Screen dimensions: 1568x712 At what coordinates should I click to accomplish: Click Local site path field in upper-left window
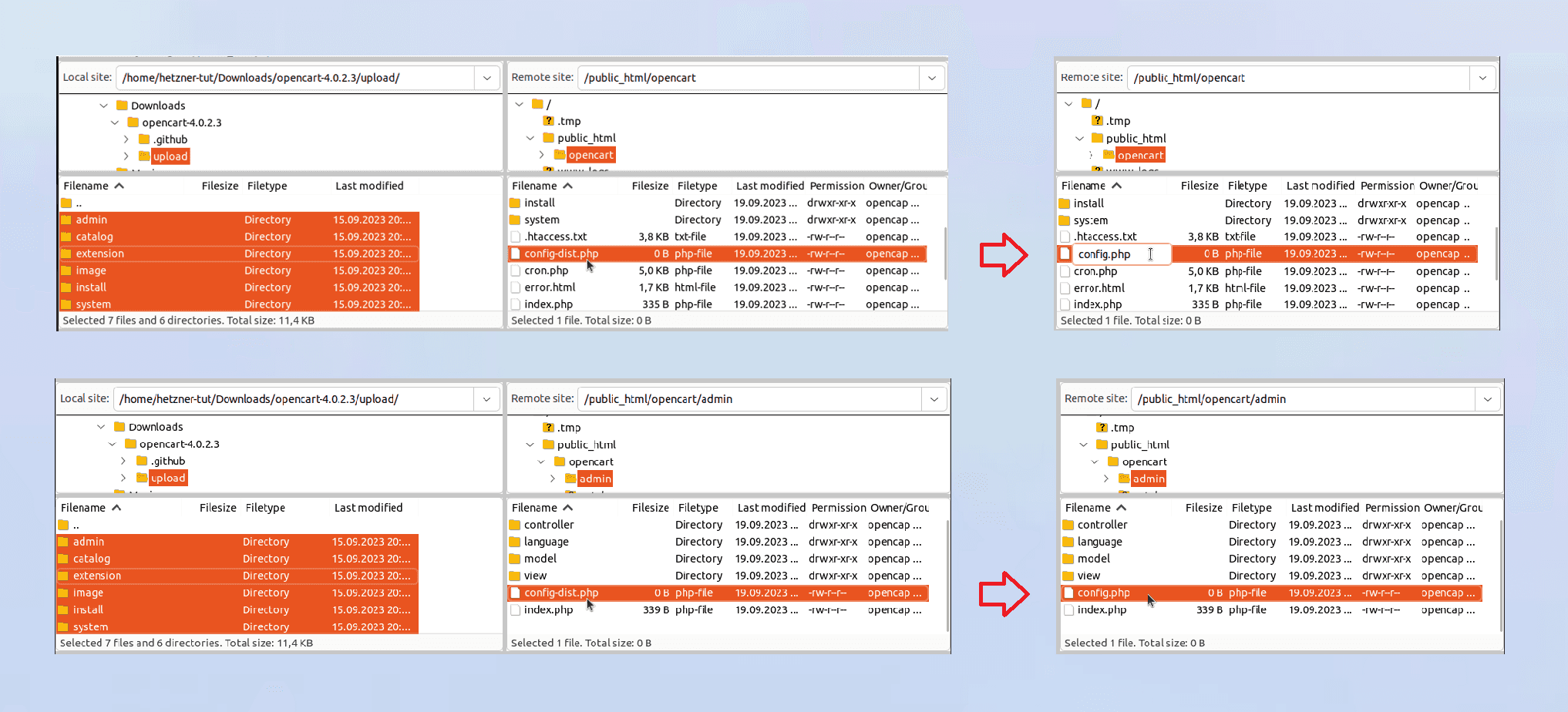click(295, 78)
